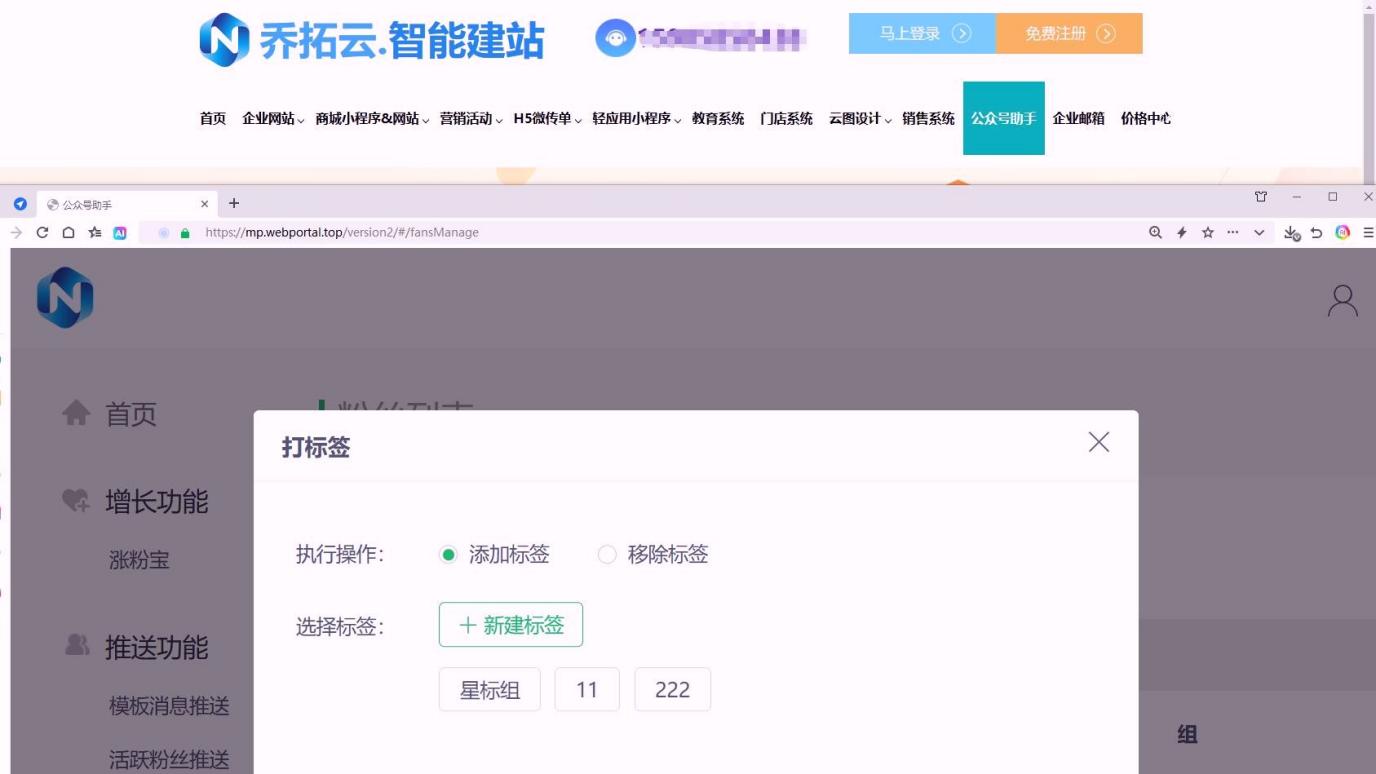Viewport: 1376px width, 774px height.
Task: Expand the address bar chevron dropdown
Action: point(1259,232)
